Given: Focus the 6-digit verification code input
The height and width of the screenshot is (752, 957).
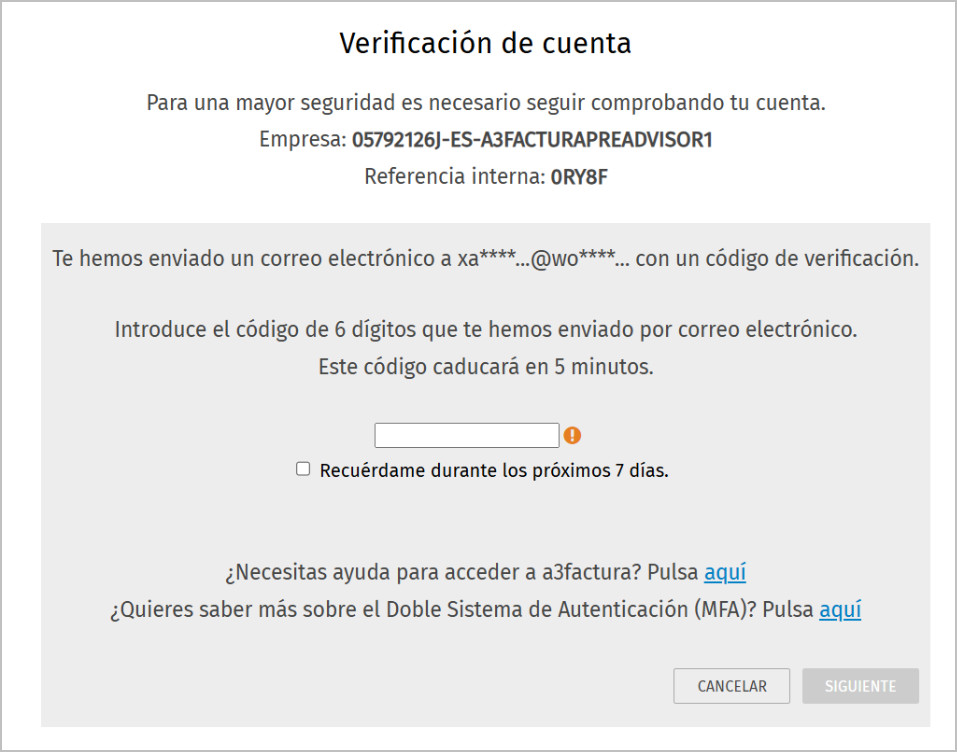Looking at the screenshot, I should pyautogui.click(x=467, y=435).
